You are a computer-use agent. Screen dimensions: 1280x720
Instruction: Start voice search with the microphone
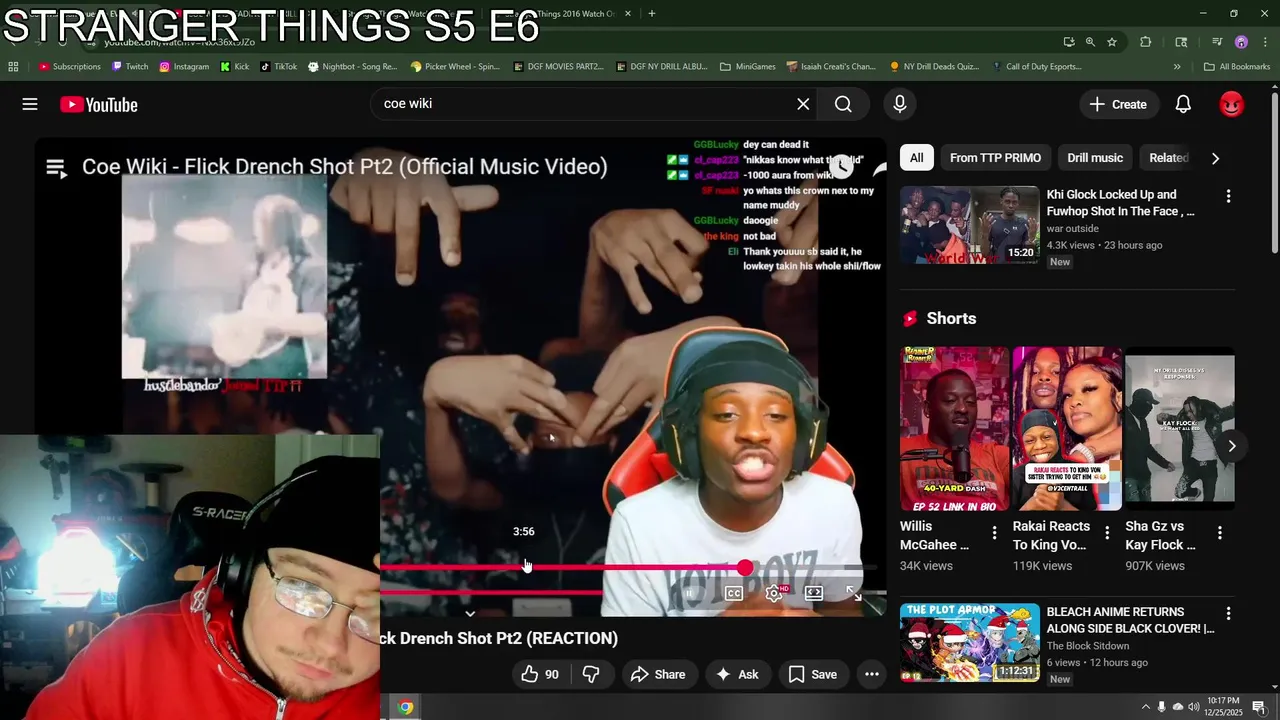899,104
